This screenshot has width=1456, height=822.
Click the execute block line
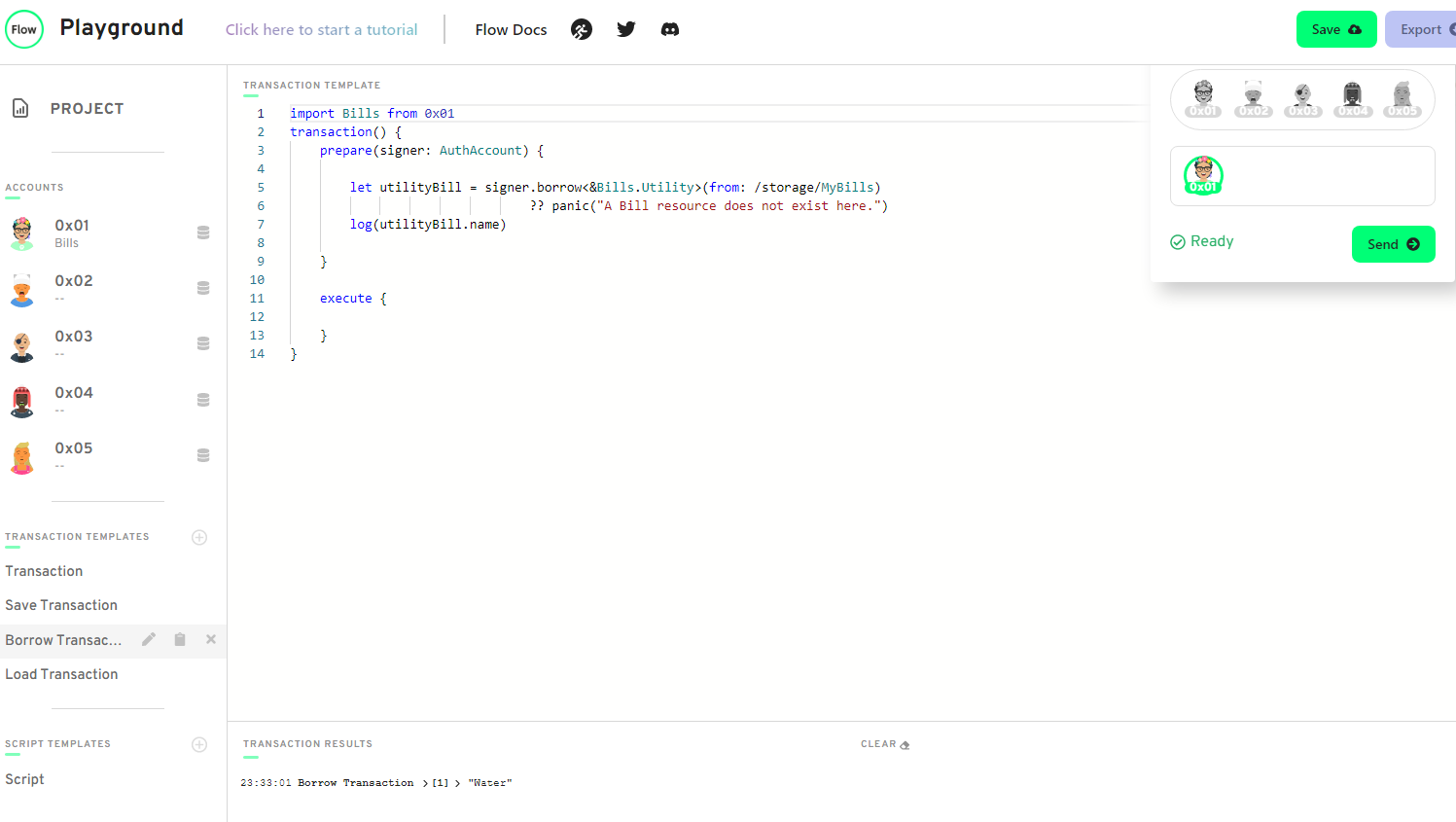(x=353, y=299)
